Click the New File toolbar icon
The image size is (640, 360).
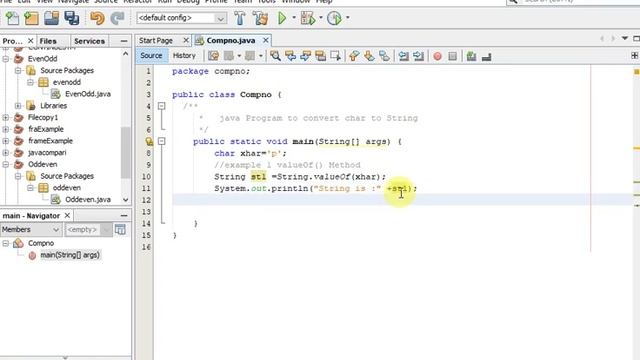[12, 18]
